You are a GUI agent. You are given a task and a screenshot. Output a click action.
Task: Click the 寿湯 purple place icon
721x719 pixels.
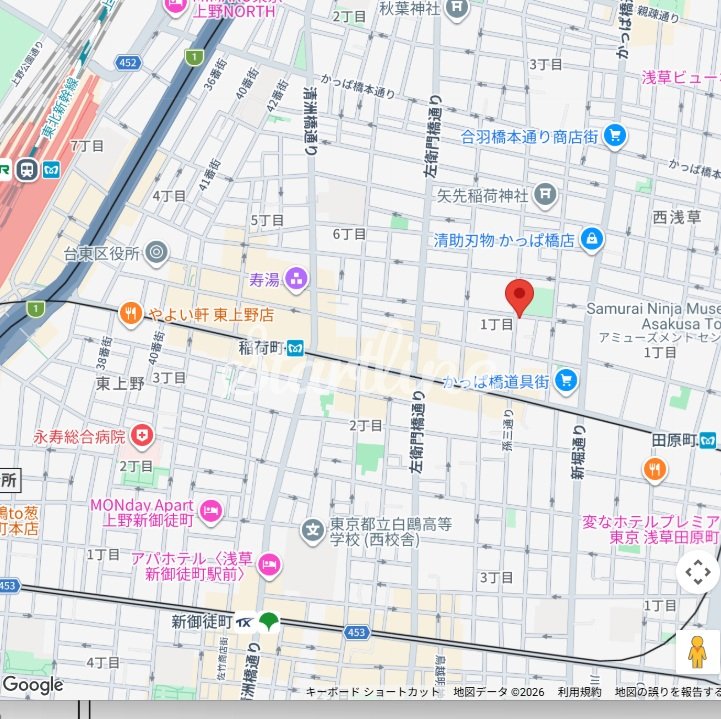(296, 280)
